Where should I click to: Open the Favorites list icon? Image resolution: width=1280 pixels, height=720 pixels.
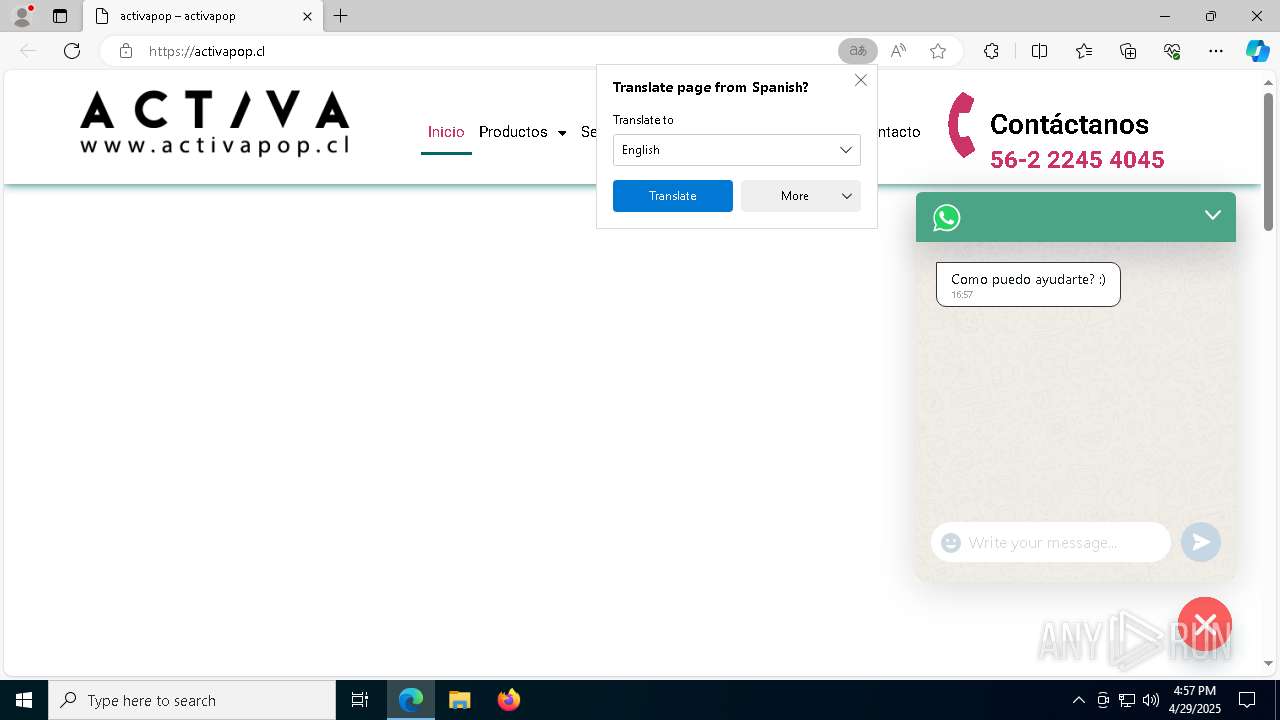(x=1084, y=51)
